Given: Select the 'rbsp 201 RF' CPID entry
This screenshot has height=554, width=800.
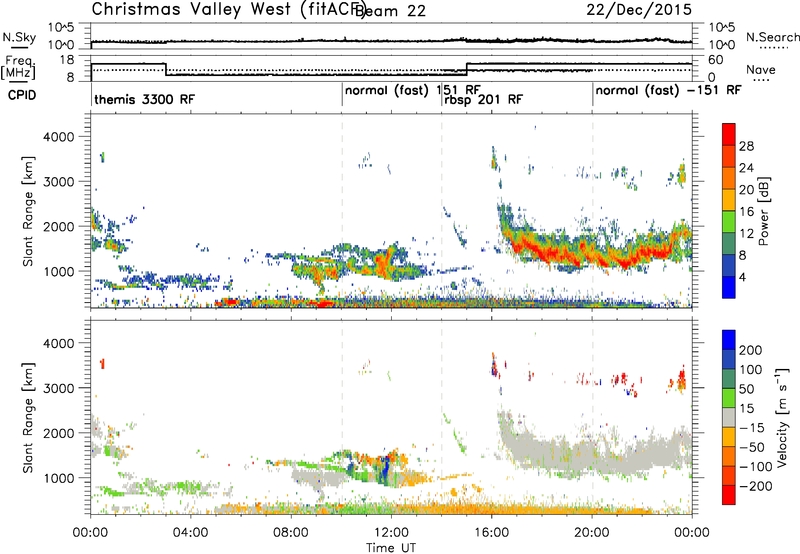Looking at the screenshot, I should click(x=483, y=99).
